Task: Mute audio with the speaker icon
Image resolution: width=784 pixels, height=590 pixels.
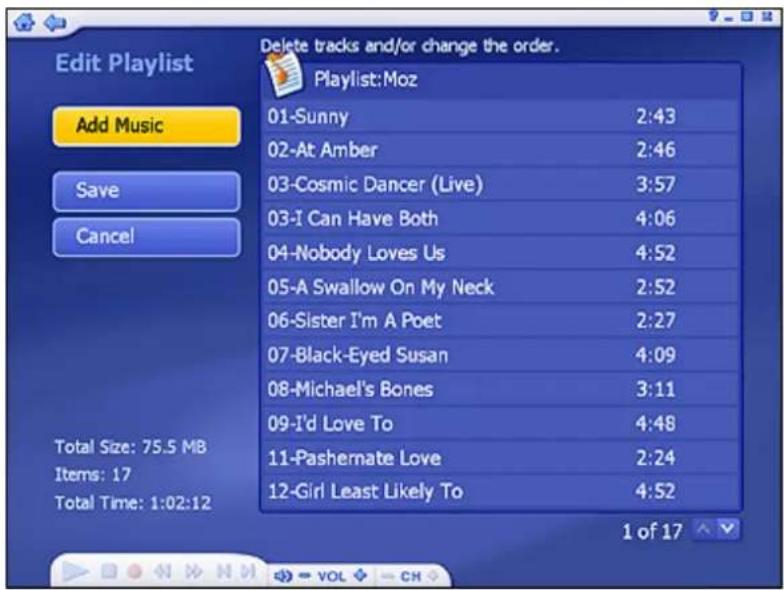Action: 283,576
